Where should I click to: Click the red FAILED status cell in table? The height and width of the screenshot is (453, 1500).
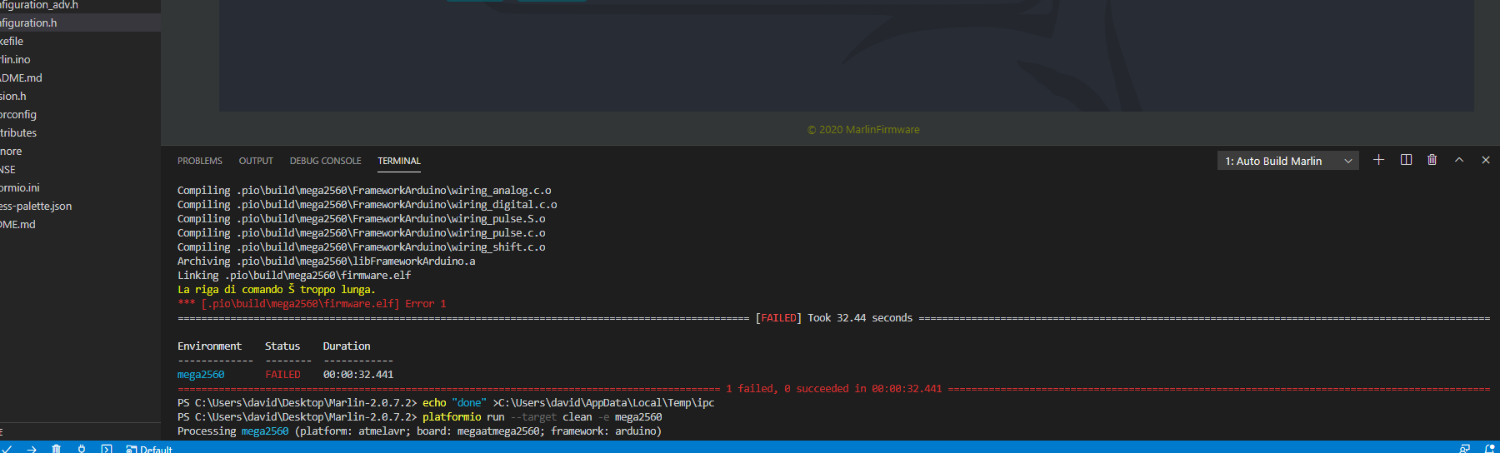(x=282, y=374)
